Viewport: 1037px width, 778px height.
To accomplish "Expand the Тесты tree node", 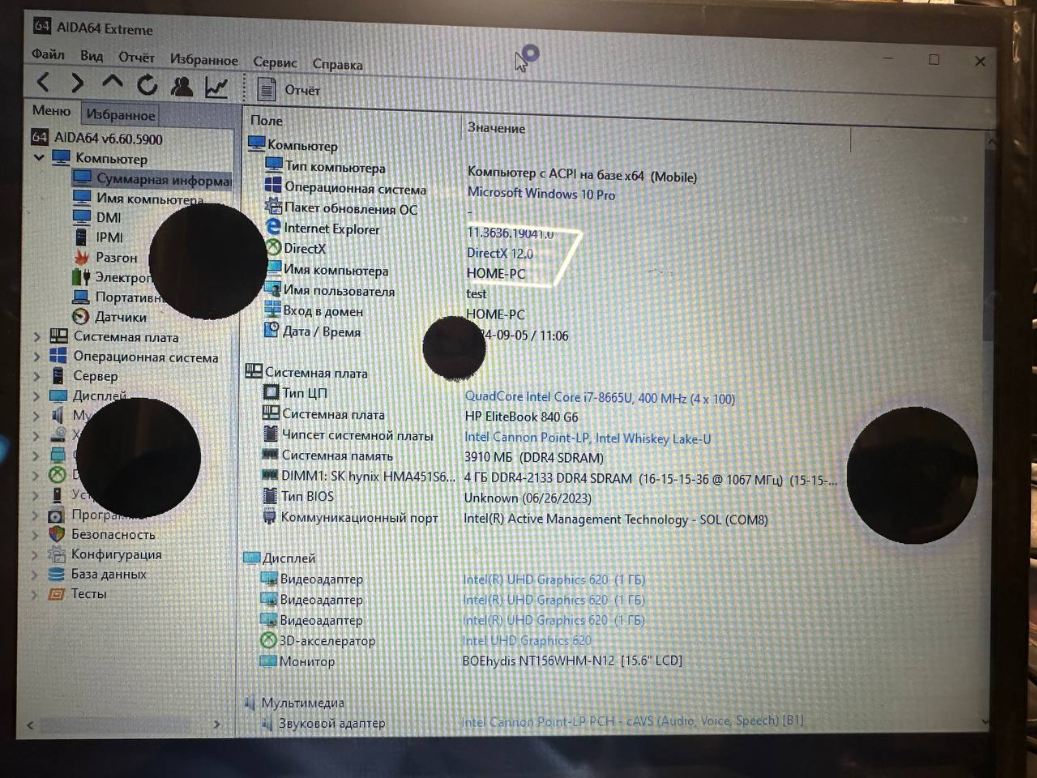I will point(35,594).
